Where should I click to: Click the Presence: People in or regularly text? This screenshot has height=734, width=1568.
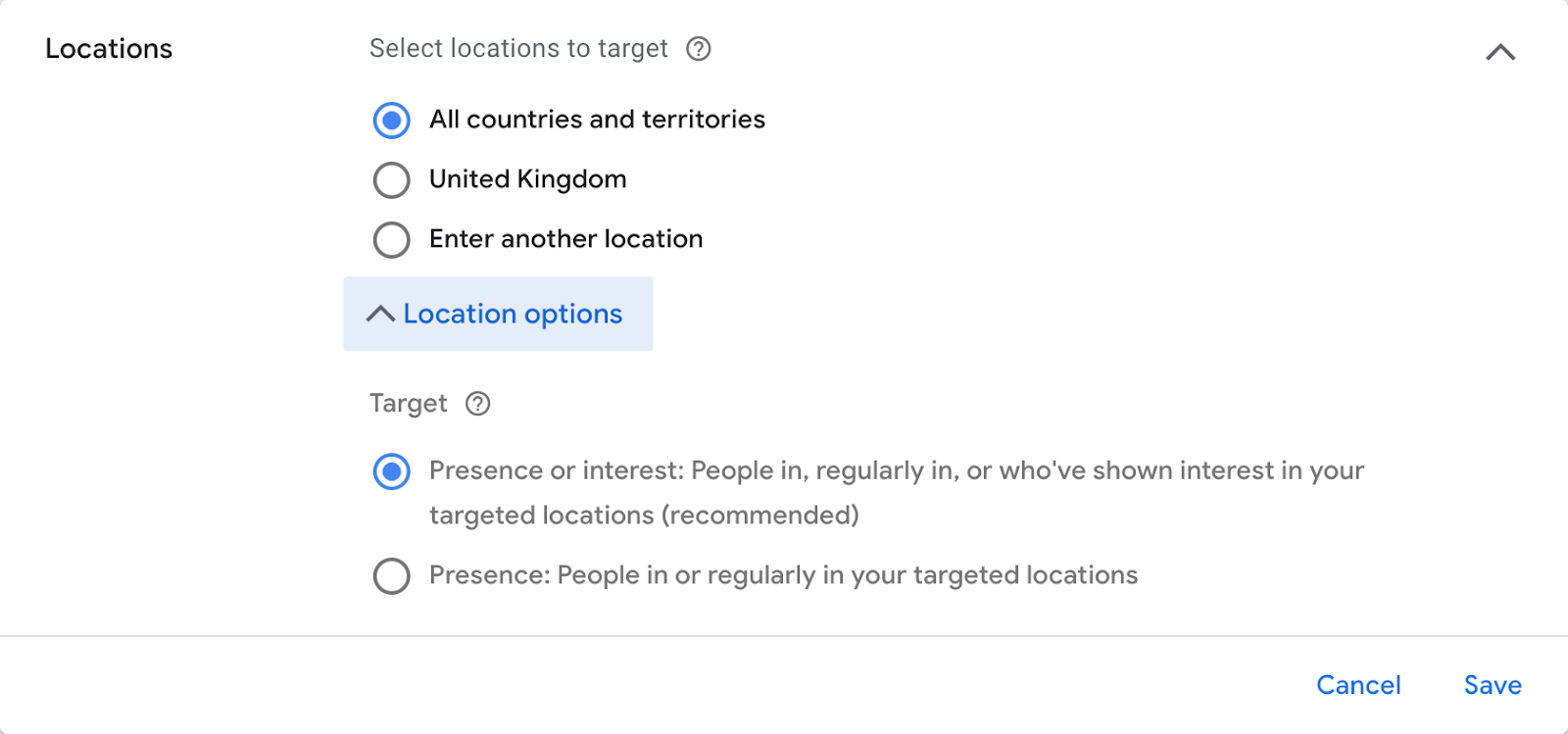point(783,575)
